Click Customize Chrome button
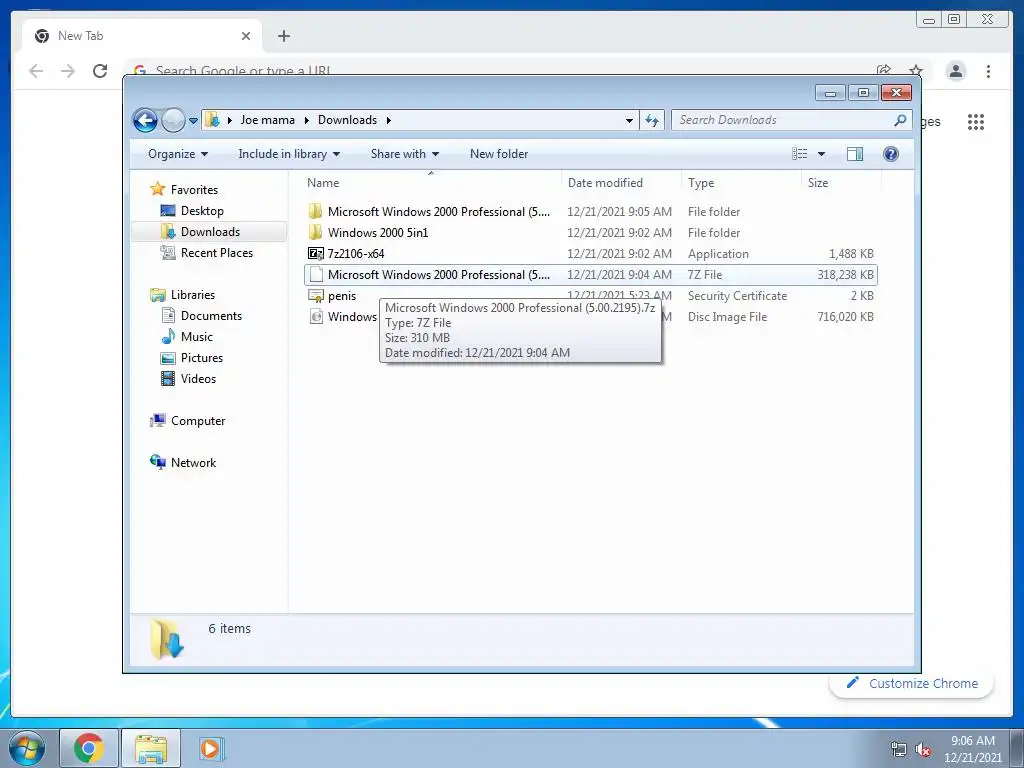The height and width of the screenshot is (768, 1024). tap(912, 683)
